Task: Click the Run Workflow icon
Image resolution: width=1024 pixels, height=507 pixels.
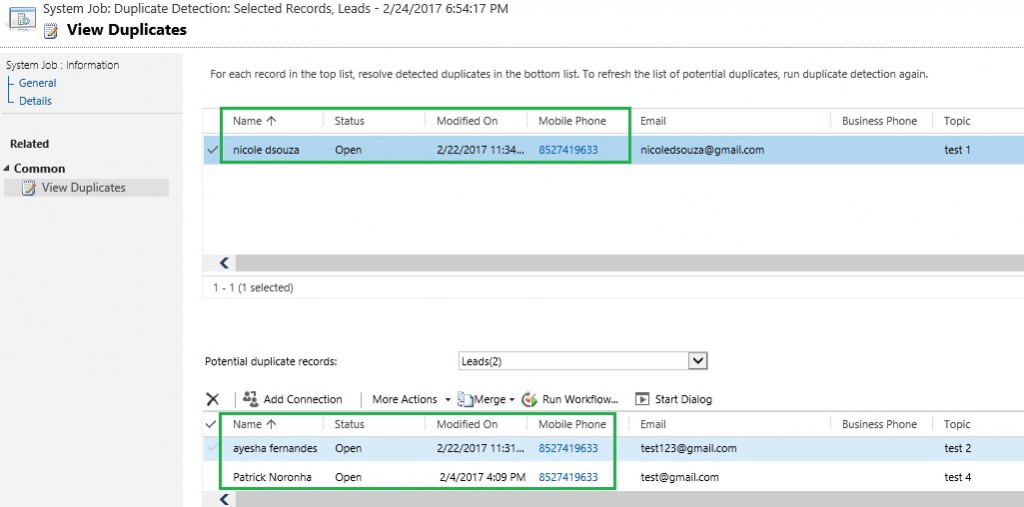Action: pyautogui.click(x=530, y=399)
